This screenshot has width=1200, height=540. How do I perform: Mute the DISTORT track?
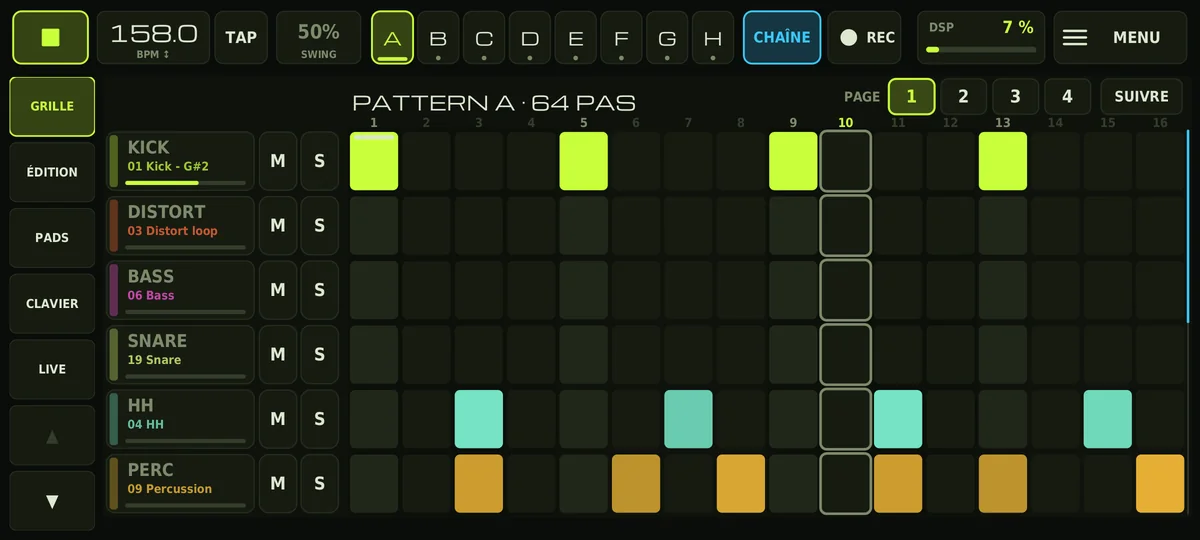tap(278, 225)
